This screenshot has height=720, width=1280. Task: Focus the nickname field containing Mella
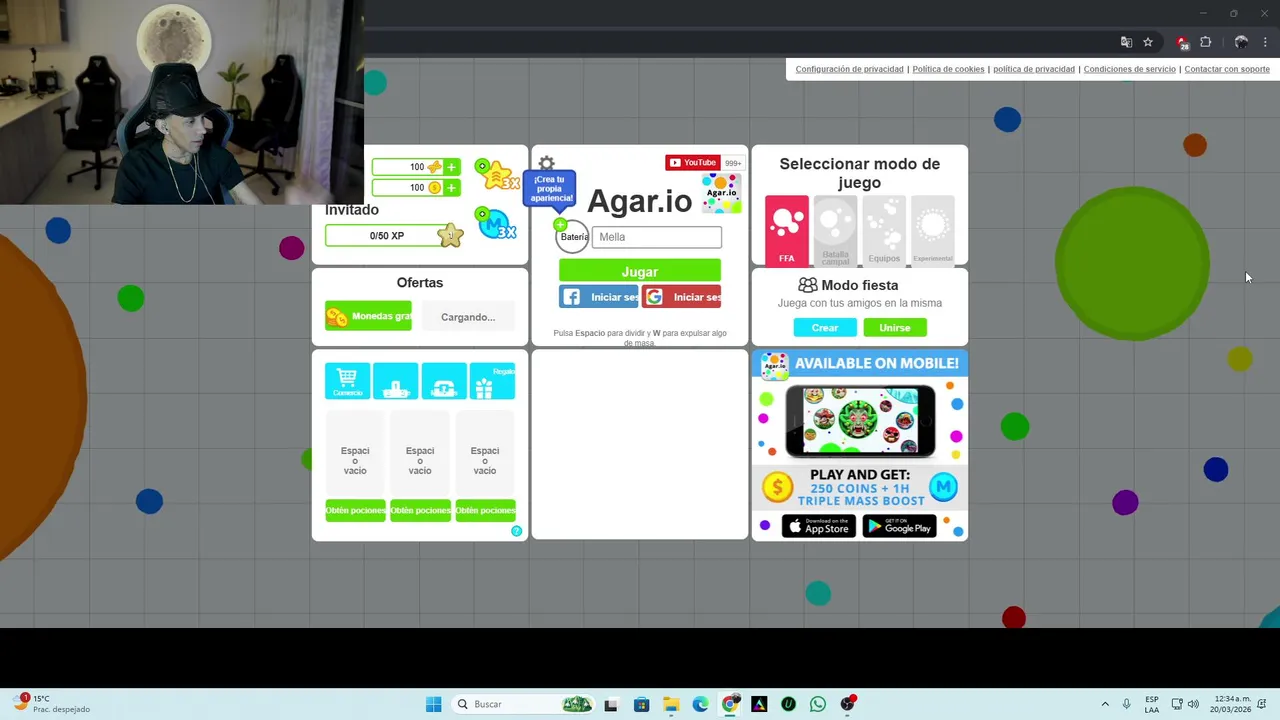point(656,237)
